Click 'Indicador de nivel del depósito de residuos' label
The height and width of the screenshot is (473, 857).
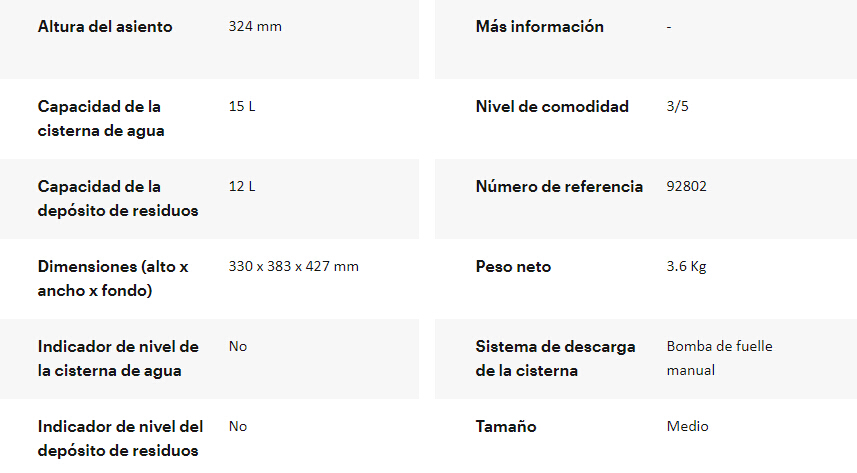[120, 438]
